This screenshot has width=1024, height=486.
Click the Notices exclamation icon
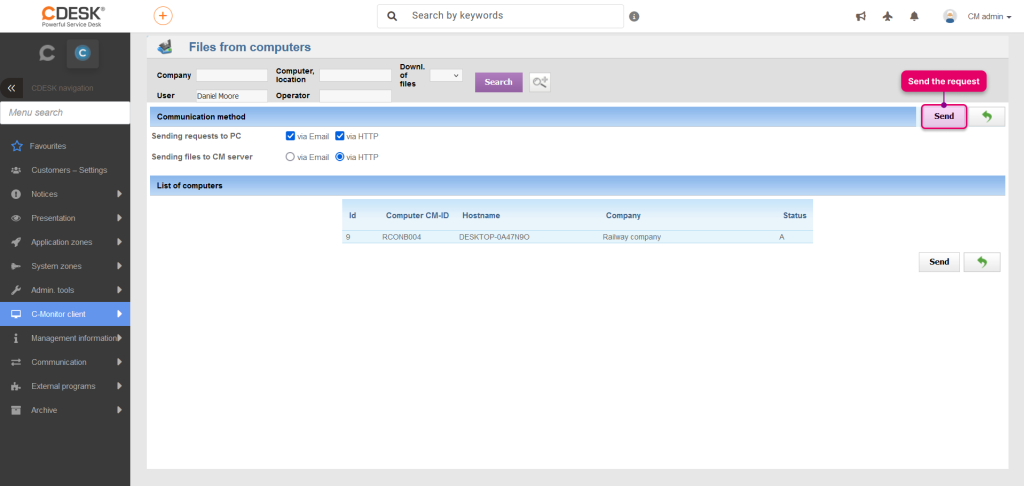16,194
